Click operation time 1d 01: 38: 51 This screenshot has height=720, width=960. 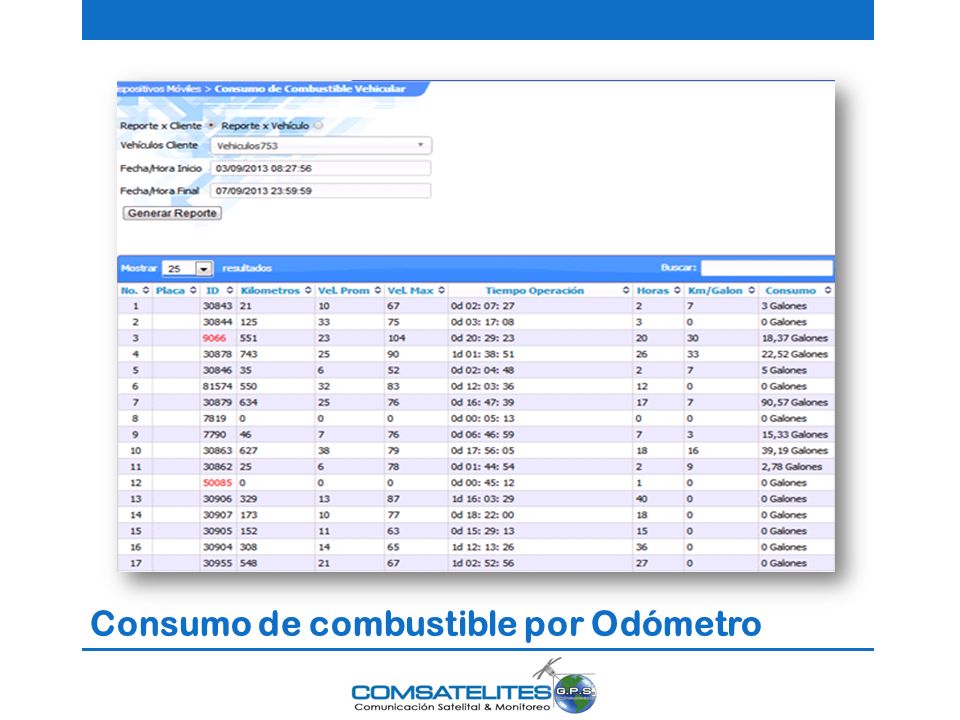(x=482, y=354)
